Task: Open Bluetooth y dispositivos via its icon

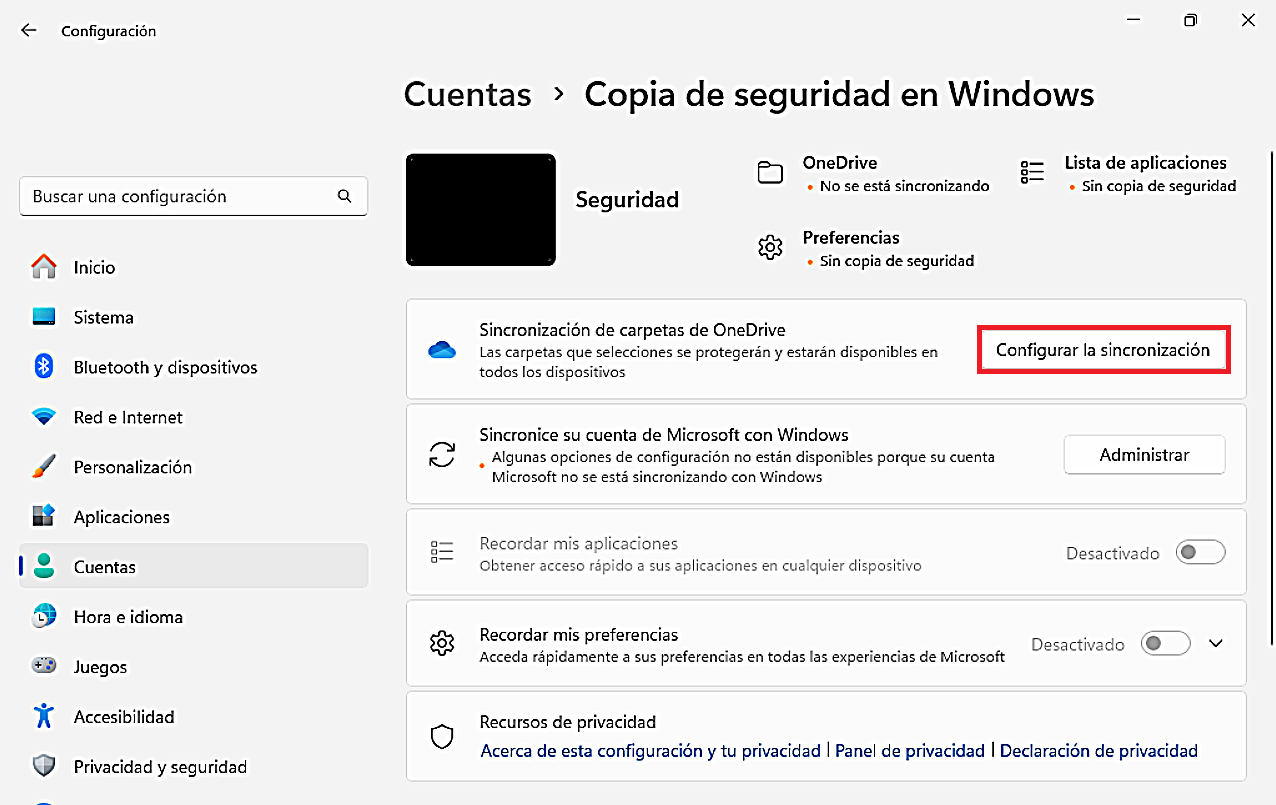Action: click(44, 367)
